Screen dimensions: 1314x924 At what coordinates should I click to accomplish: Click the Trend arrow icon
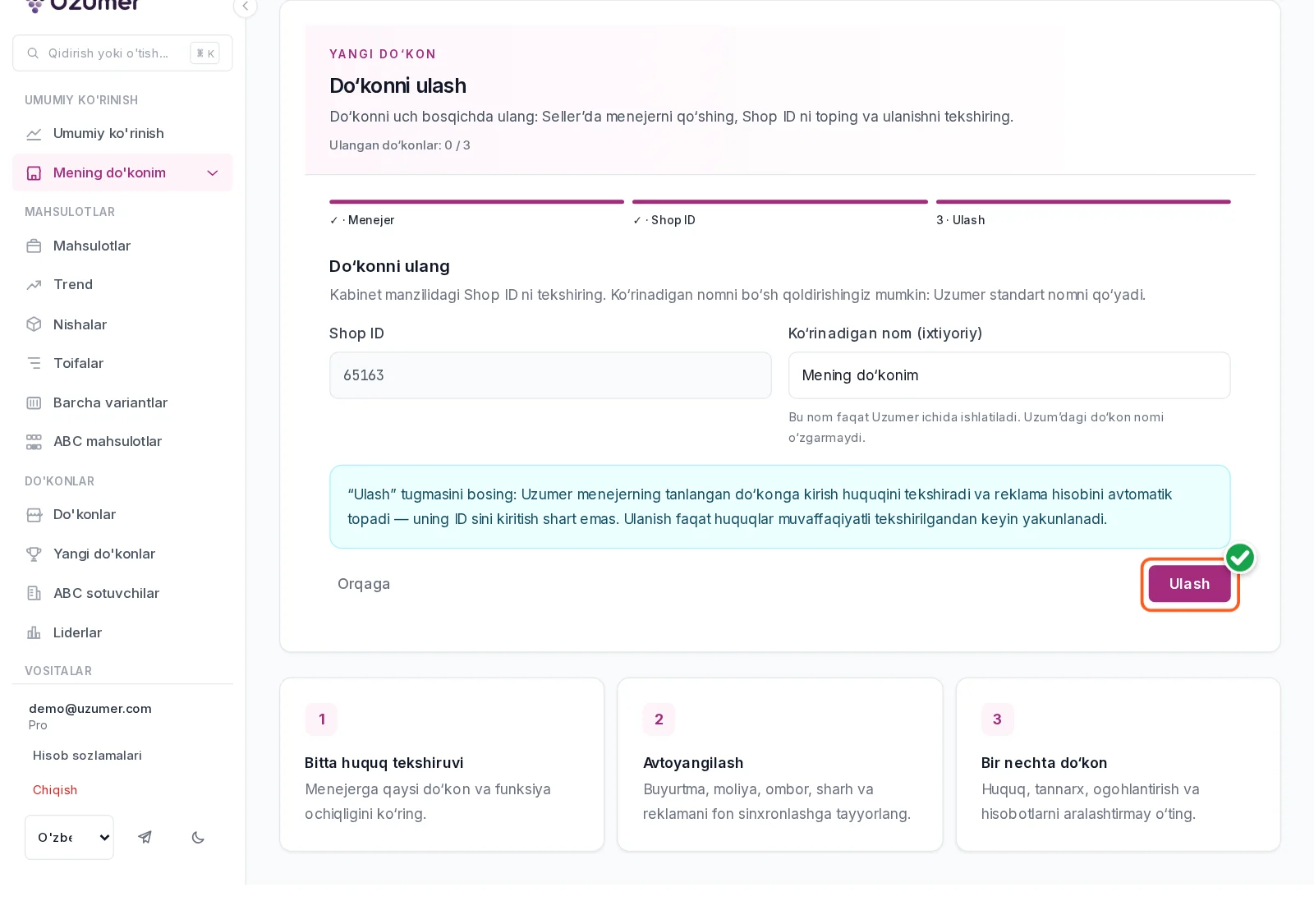(x=34, y=285)
